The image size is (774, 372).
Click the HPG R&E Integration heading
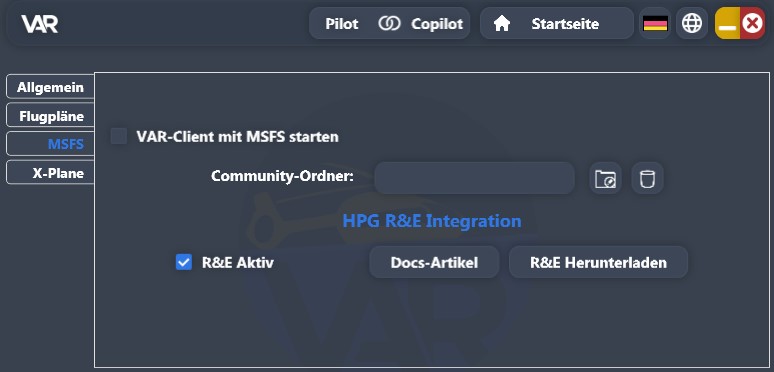coord(432,221)
